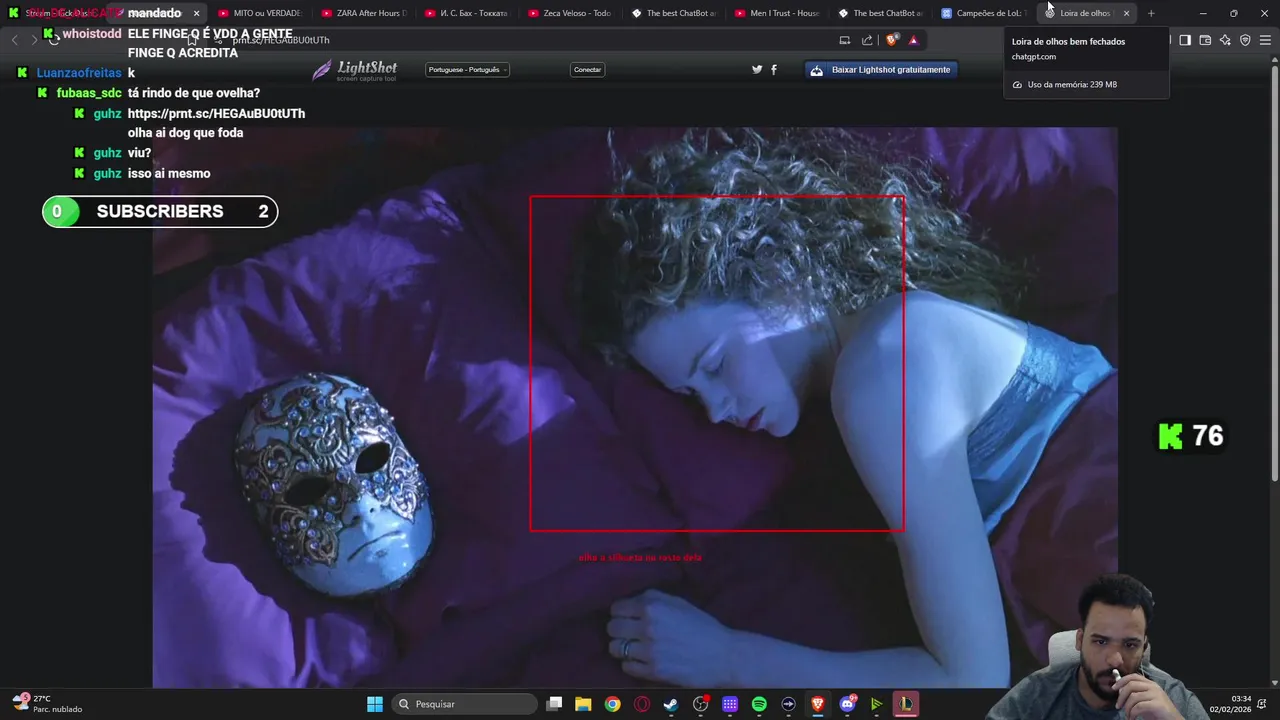The height and width of the screenshot is (720, 1280).
Task: Close the mandado tab
Action: (196, 13)
